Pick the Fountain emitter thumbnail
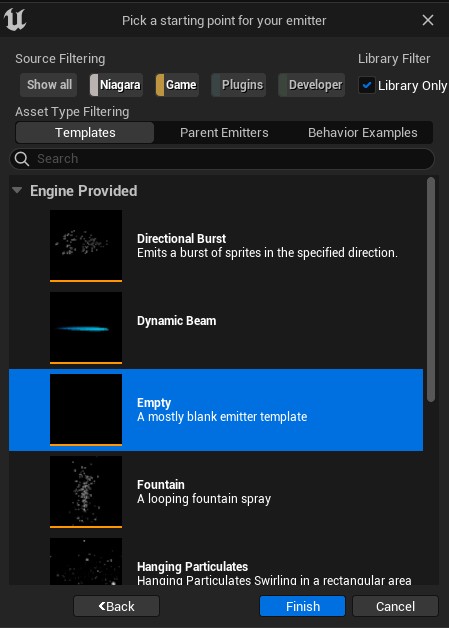The width and height of the screenshot is (449, 628). coord(86,492)
